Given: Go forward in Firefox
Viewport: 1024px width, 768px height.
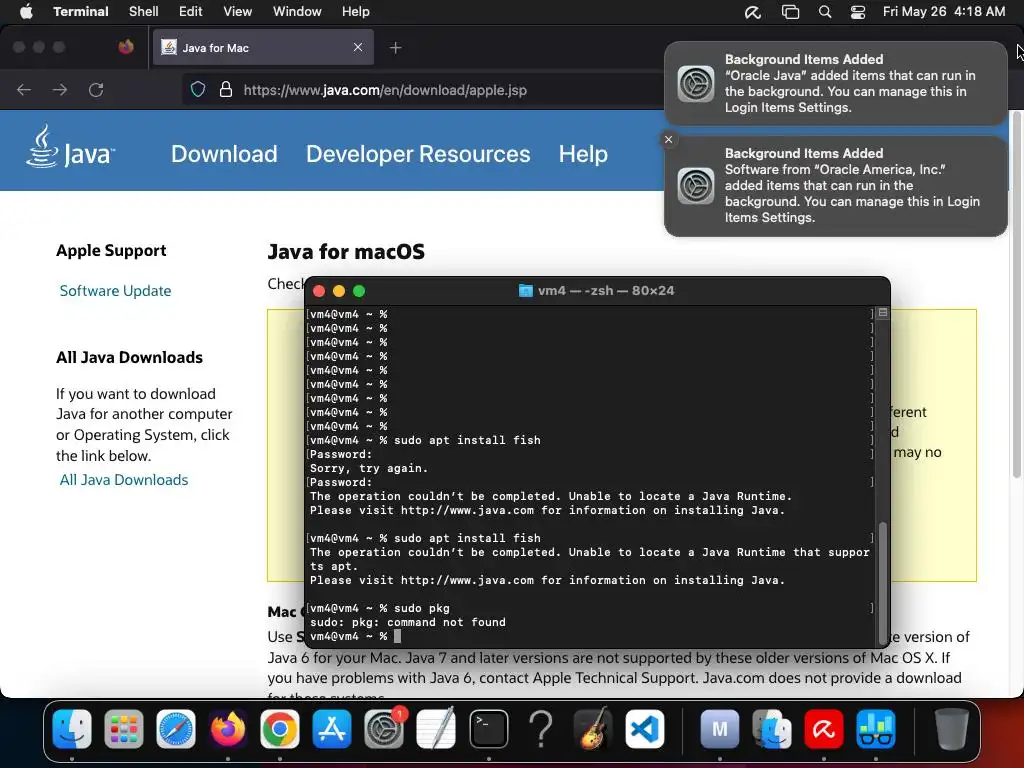Looking at the screenshot, I should (59, 89).
